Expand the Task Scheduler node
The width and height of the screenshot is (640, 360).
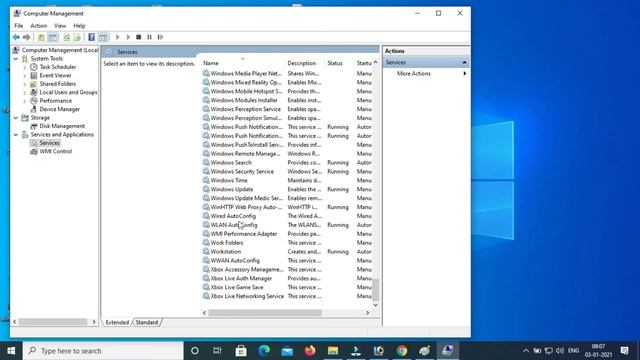click(24, 67)
